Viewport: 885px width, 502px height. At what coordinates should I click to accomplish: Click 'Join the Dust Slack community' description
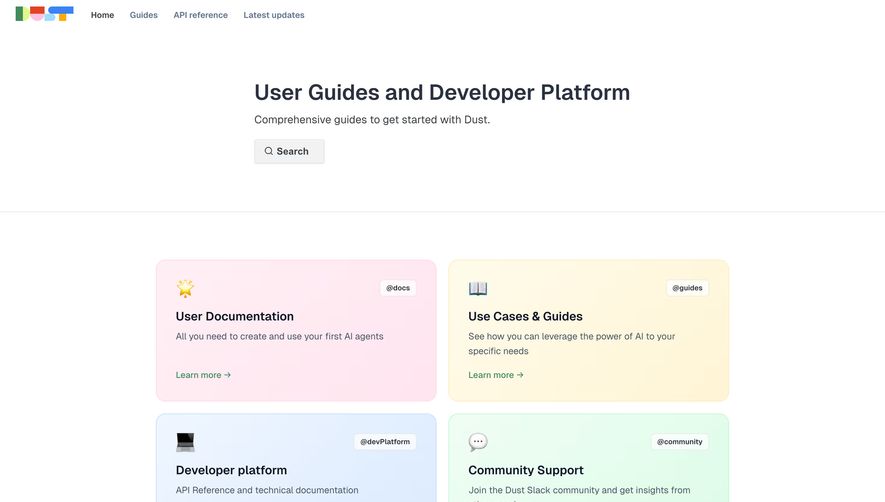point(579,493)
